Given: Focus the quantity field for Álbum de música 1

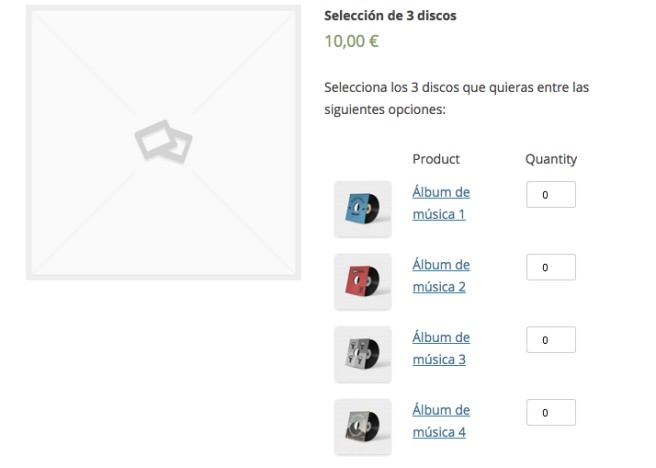Looking at the screenshot, I should [551, 195].
